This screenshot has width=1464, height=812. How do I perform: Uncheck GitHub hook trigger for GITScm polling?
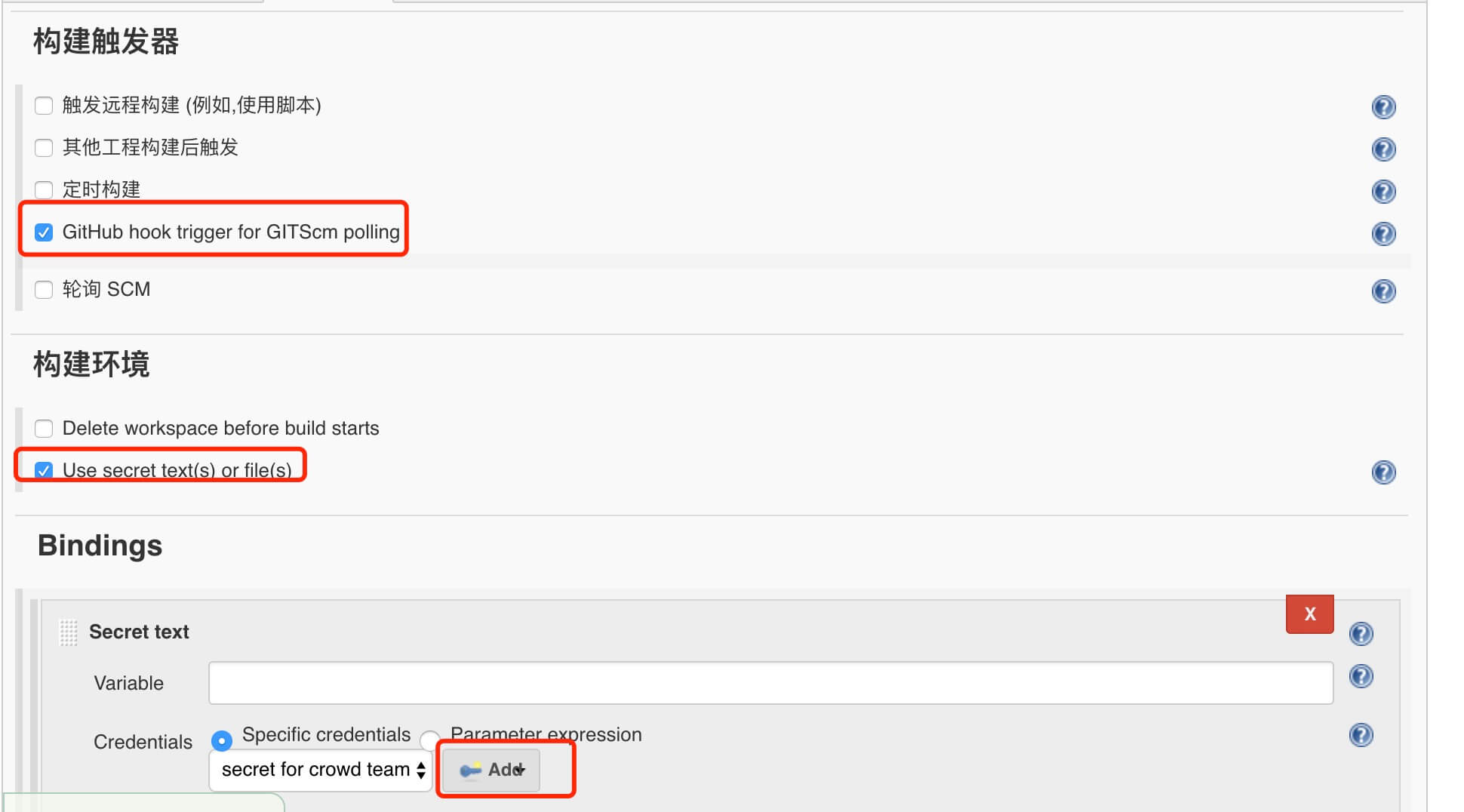[x=44, y=232]
